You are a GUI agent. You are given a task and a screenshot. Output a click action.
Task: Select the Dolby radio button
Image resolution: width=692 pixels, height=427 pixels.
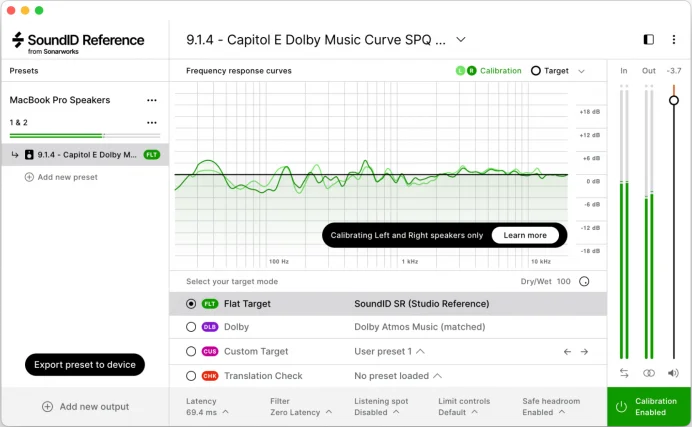[191, 327]
